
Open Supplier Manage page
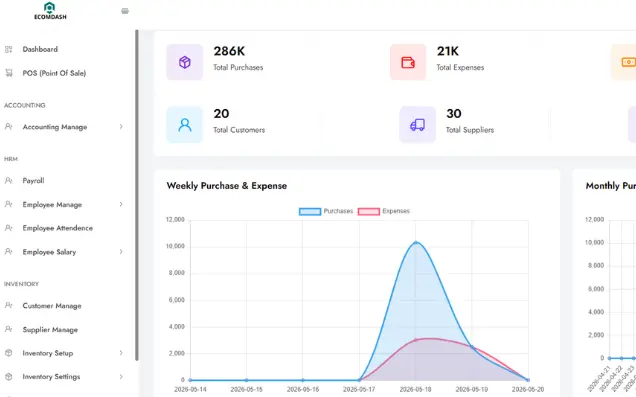tap(50, 329)
